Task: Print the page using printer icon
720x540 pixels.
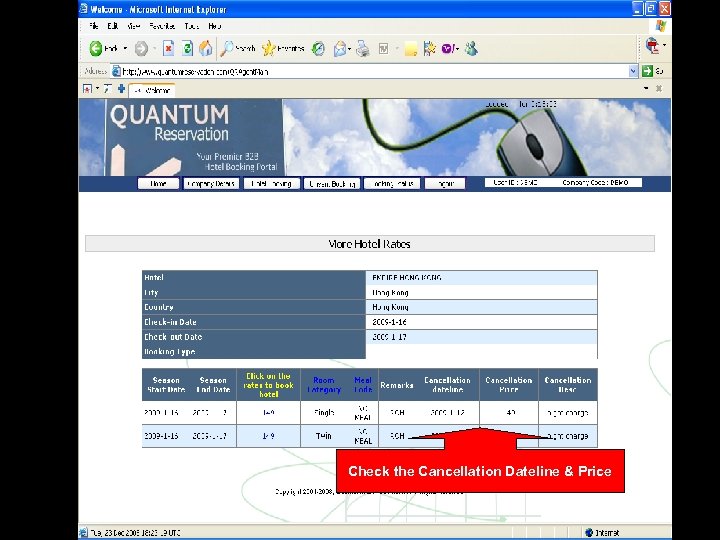Action: 363,48
